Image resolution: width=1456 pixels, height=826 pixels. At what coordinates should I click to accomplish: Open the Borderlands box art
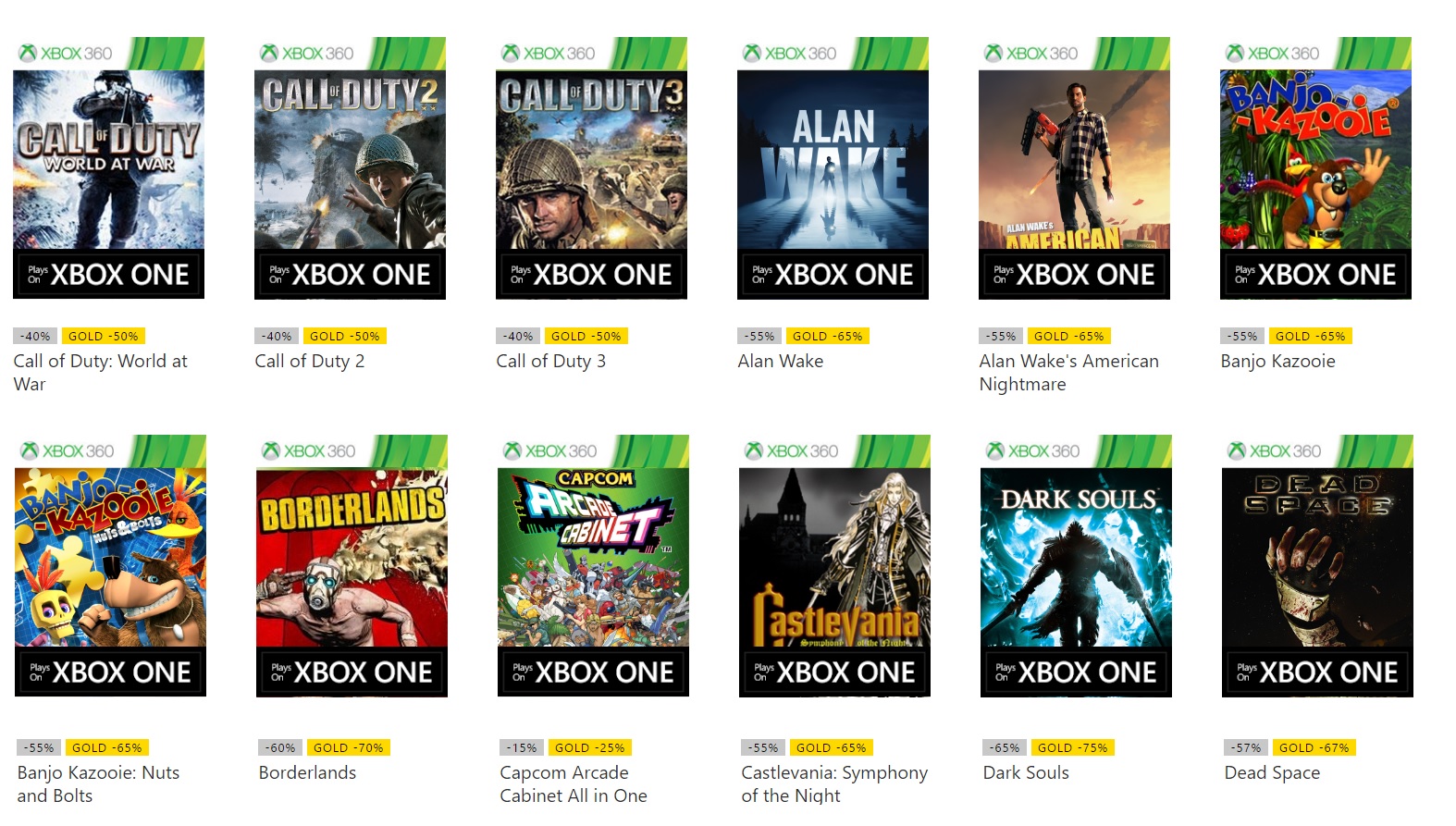pos(352,566)
